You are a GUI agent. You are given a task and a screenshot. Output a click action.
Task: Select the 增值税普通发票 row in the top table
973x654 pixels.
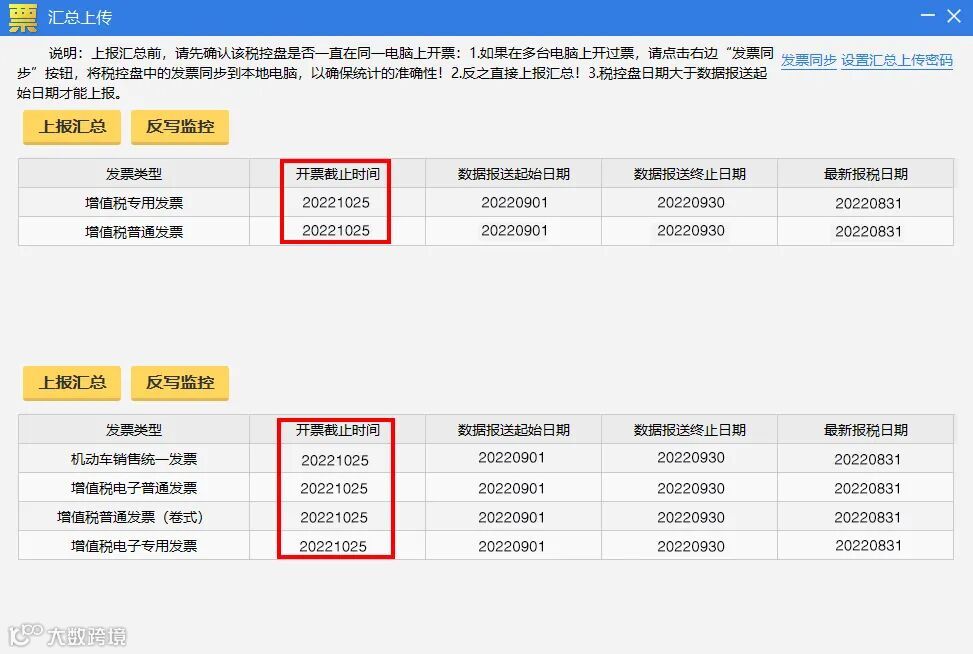[133, 231]
